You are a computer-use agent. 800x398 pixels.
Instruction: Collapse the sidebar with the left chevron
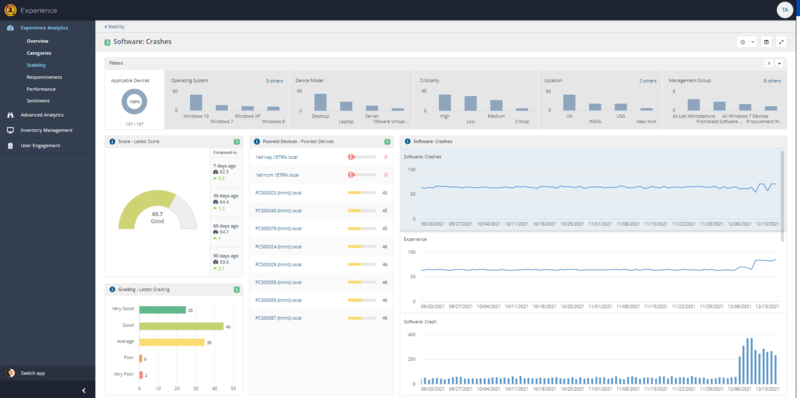(x=84, y=390)
